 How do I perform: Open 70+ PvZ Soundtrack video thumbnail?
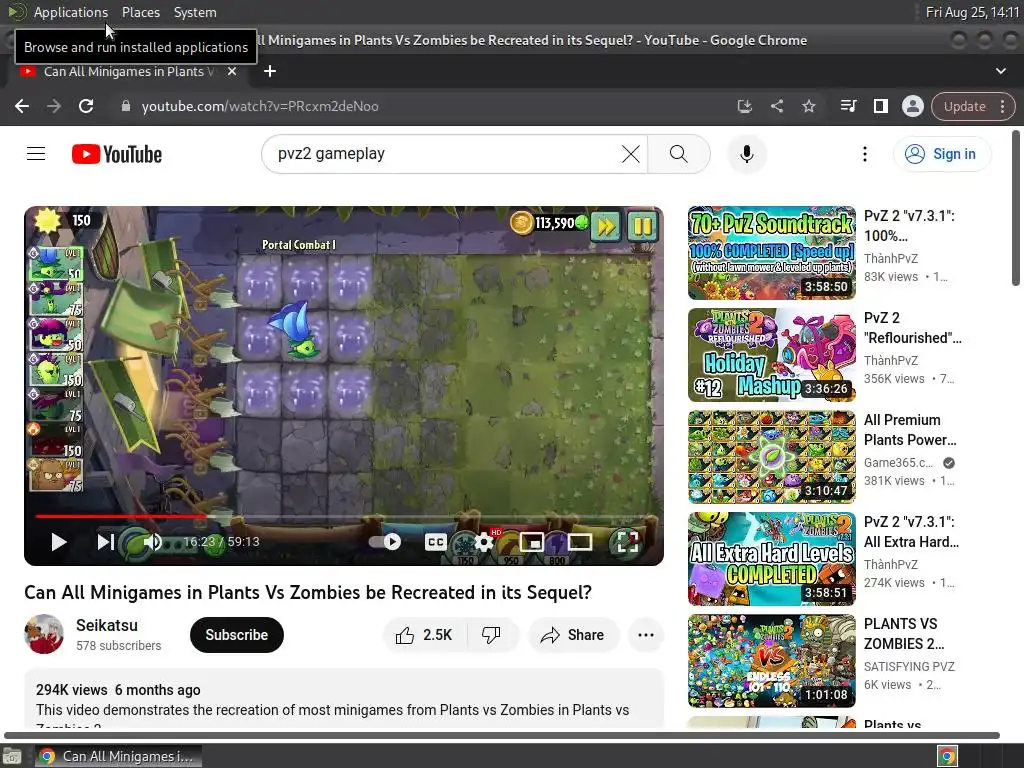[x=771, y=253]
